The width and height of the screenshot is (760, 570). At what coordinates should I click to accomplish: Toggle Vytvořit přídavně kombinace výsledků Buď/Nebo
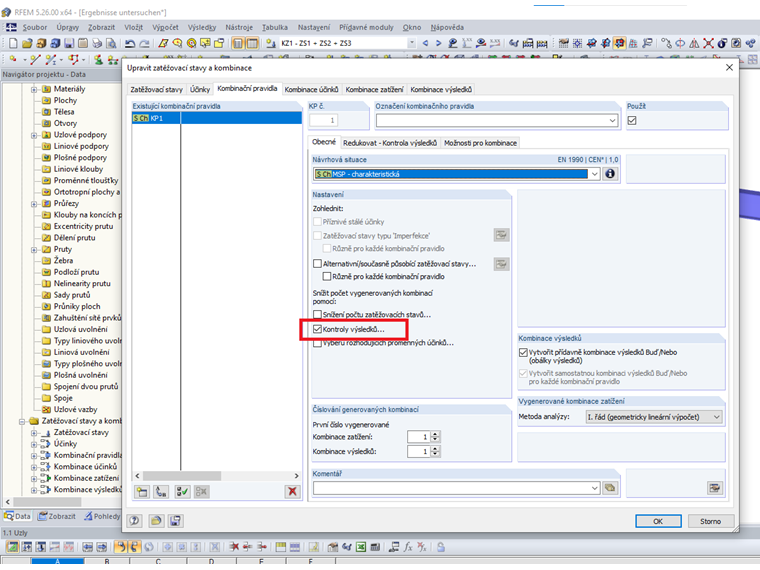pyautogui.click(x=523, y=352)
